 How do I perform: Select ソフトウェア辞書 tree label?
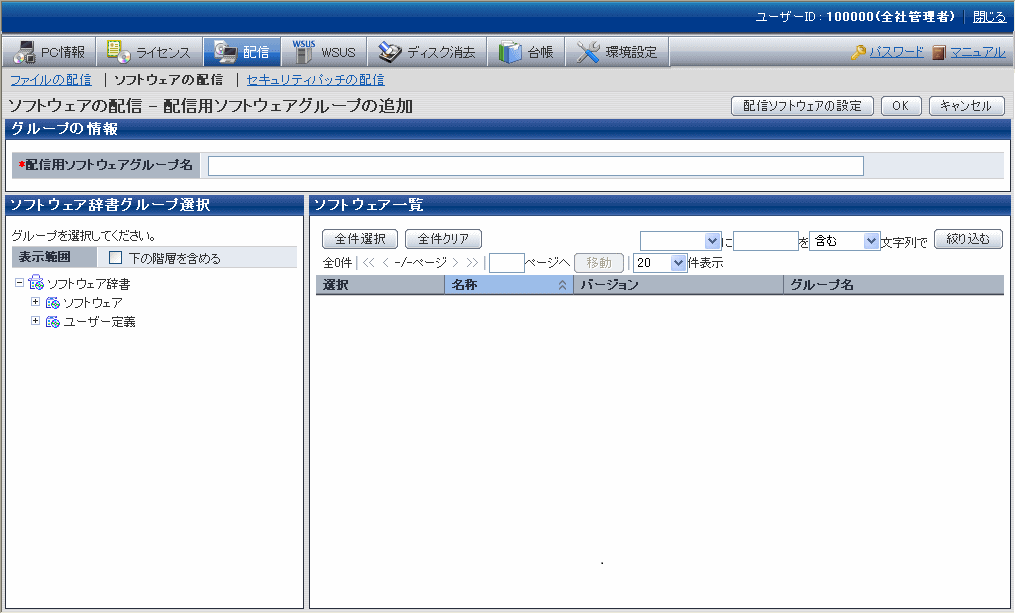pyautogui.click(x=89, y=284)
